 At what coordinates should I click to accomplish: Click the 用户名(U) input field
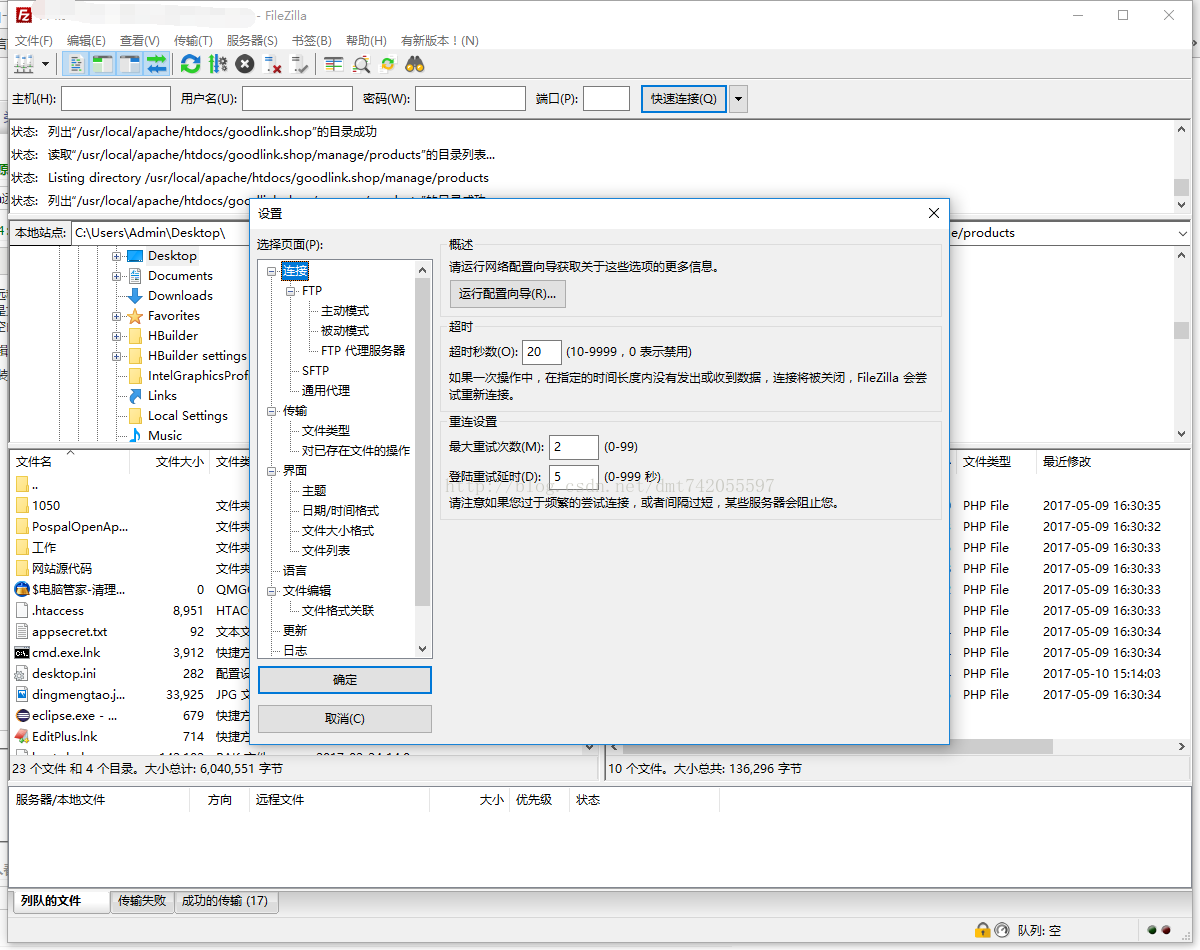pos(297,99)
